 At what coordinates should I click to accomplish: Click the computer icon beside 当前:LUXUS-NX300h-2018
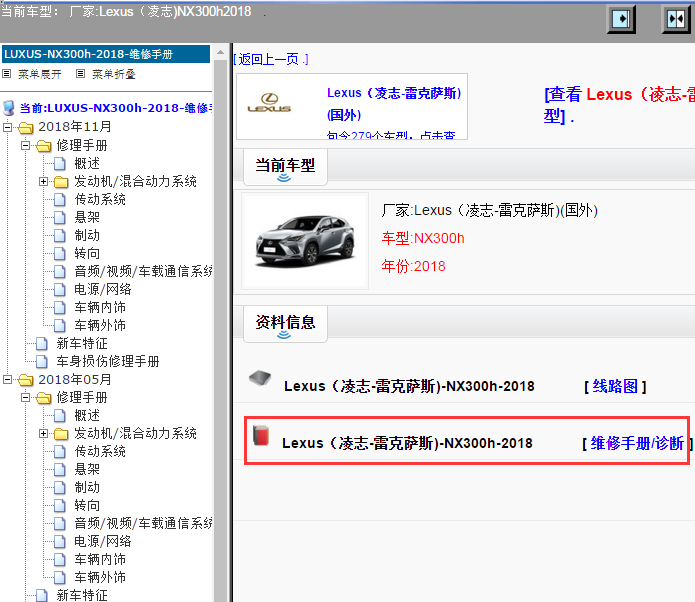coord(8,108)
